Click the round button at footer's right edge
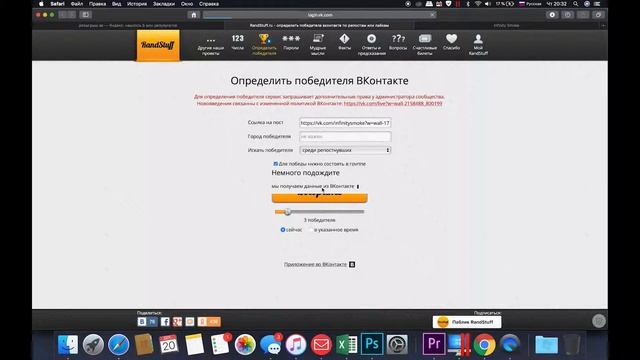 [599, 321]
